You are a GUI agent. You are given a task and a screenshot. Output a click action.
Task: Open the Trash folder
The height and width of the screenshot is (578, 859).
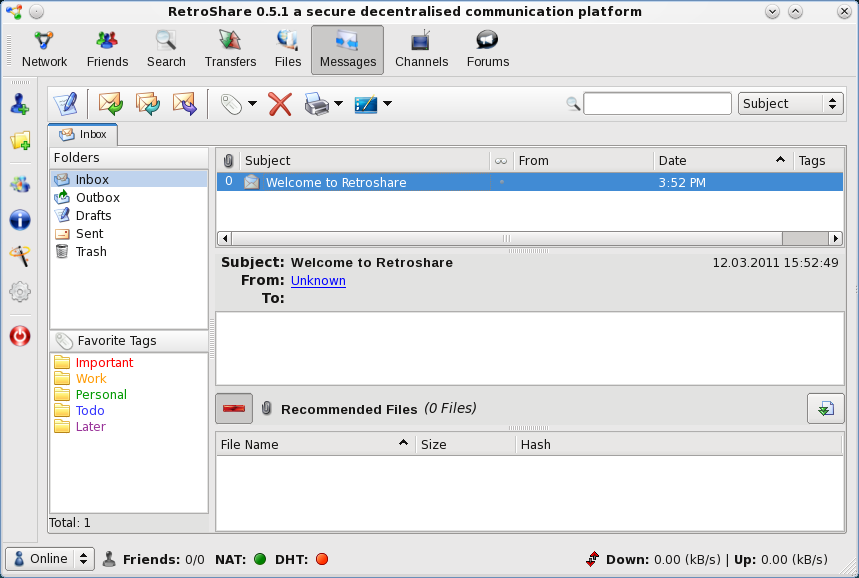pos(129,251)
